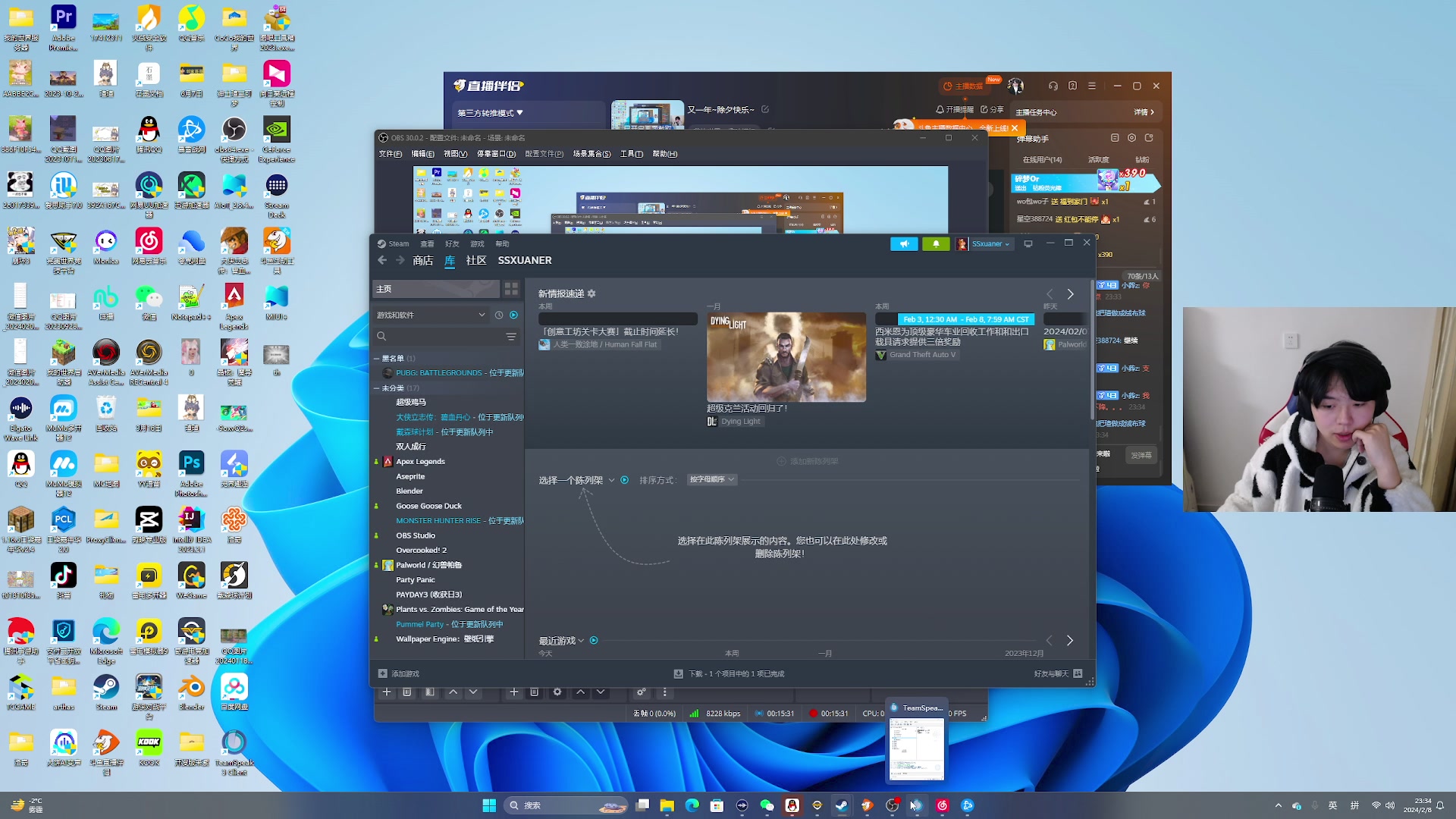The height and width of the screenshot is (819, 1456).
Task: Click the play-filter icon beside 最近游戏
Action: [594, 641]
